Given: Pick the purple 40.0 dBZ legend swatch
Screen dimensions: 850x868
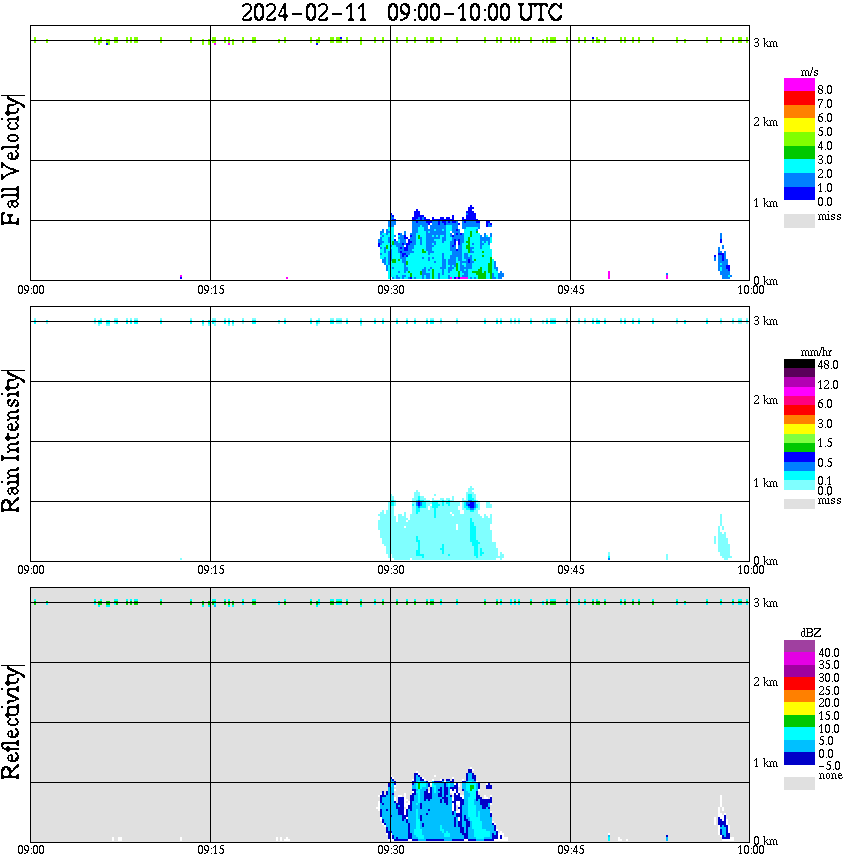Looking at the screenshot, I should pyautogui.click(x=799, y=647).
